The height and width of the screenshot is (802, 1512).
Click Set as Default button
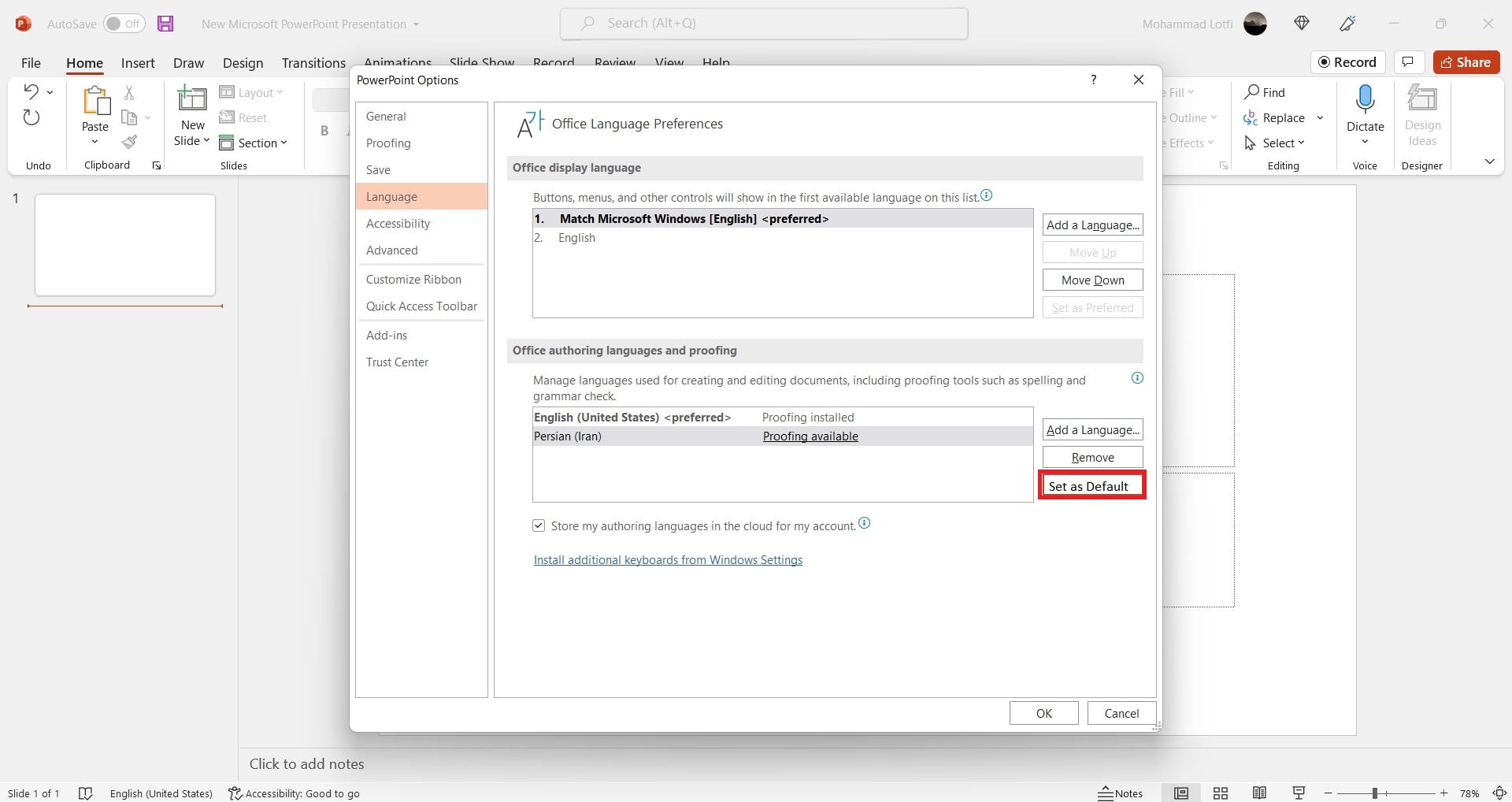pos(1092,486)
